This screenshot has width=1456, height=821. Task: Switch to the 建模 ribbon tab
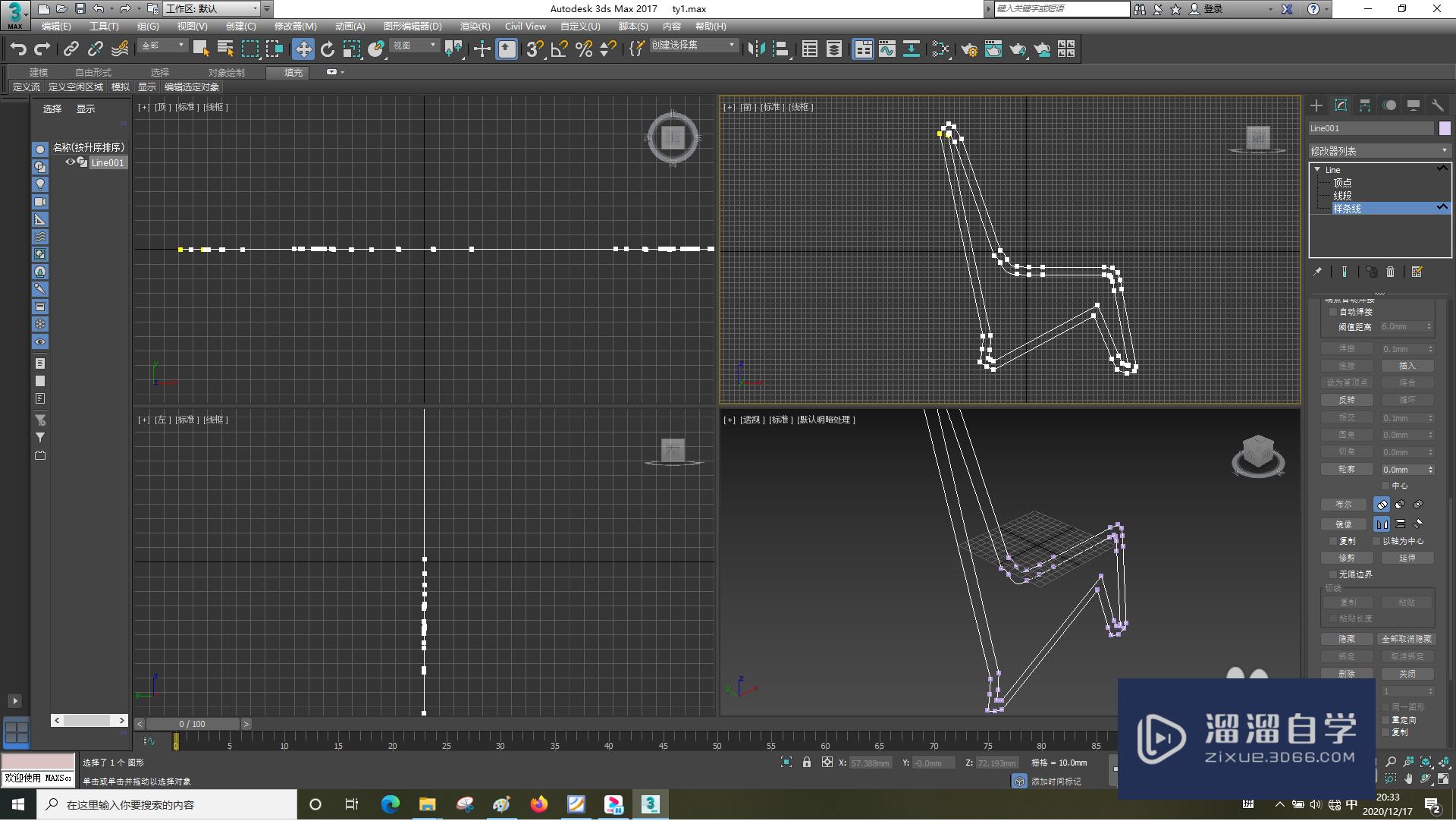pos(39,73)
